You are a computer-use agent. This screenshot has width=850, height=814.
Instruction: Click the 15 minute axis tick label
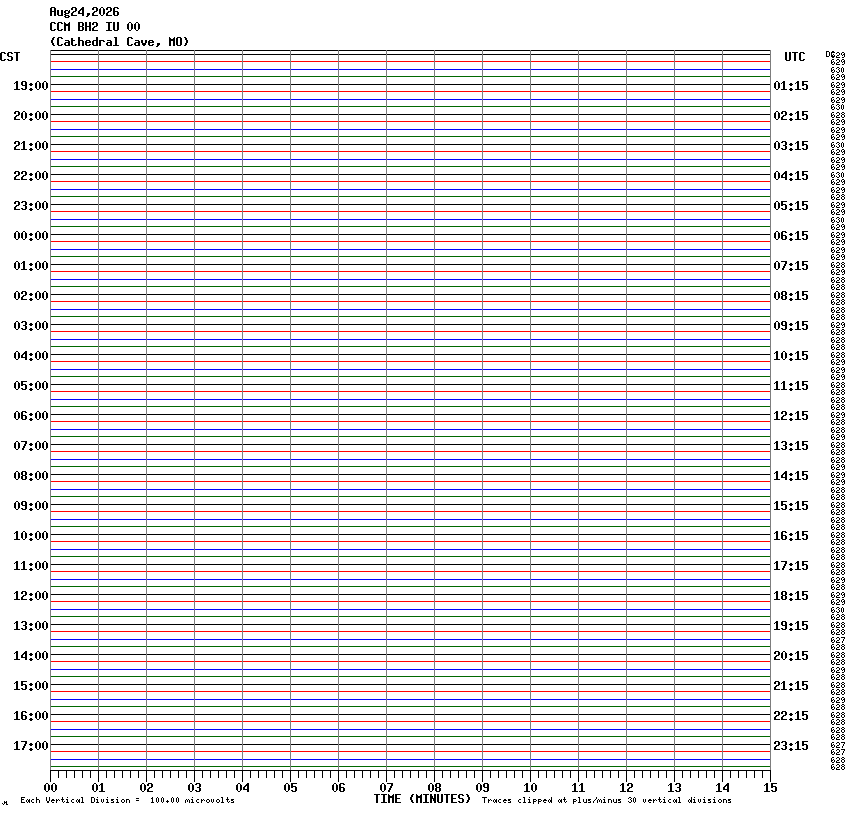770,788
